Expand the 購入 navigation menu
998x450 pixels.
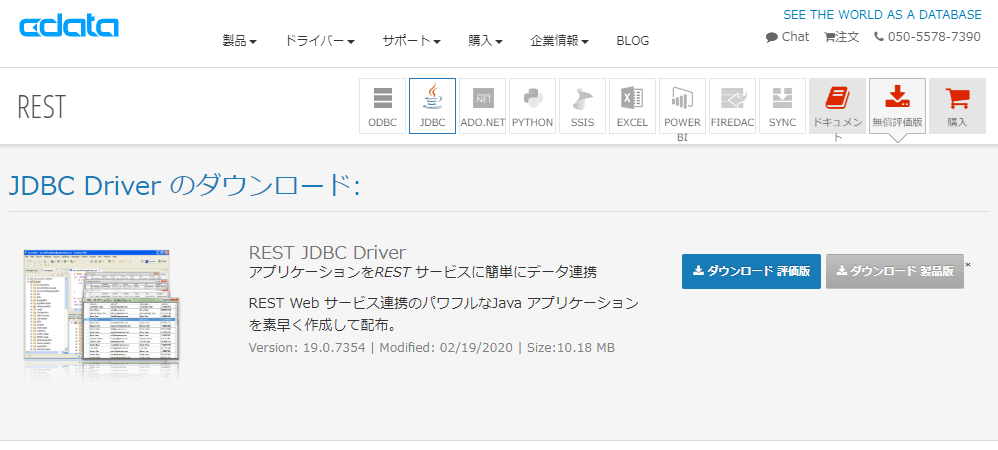[x=486, y=41]
